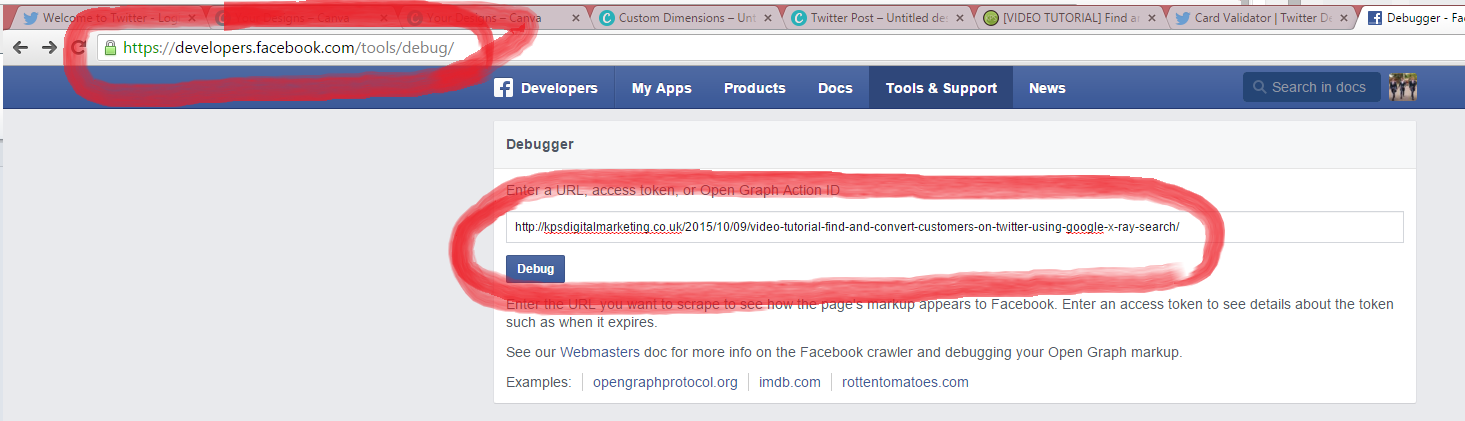
Task: Click the Facebook logo in the Developers navbar
Action: 504,88
